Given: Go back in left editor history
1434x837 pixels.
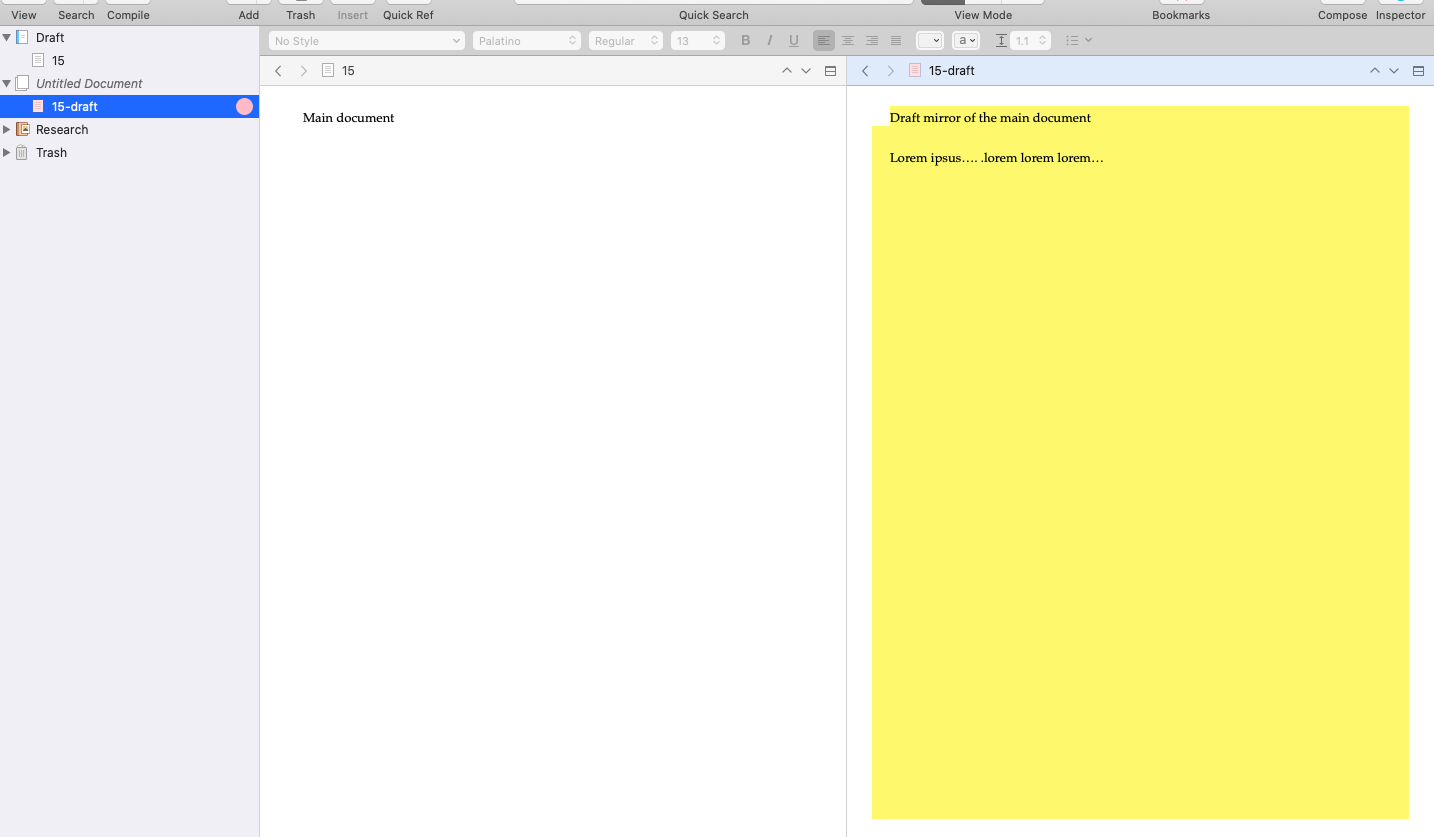Looking at the screenshot, I should (278, 71).
